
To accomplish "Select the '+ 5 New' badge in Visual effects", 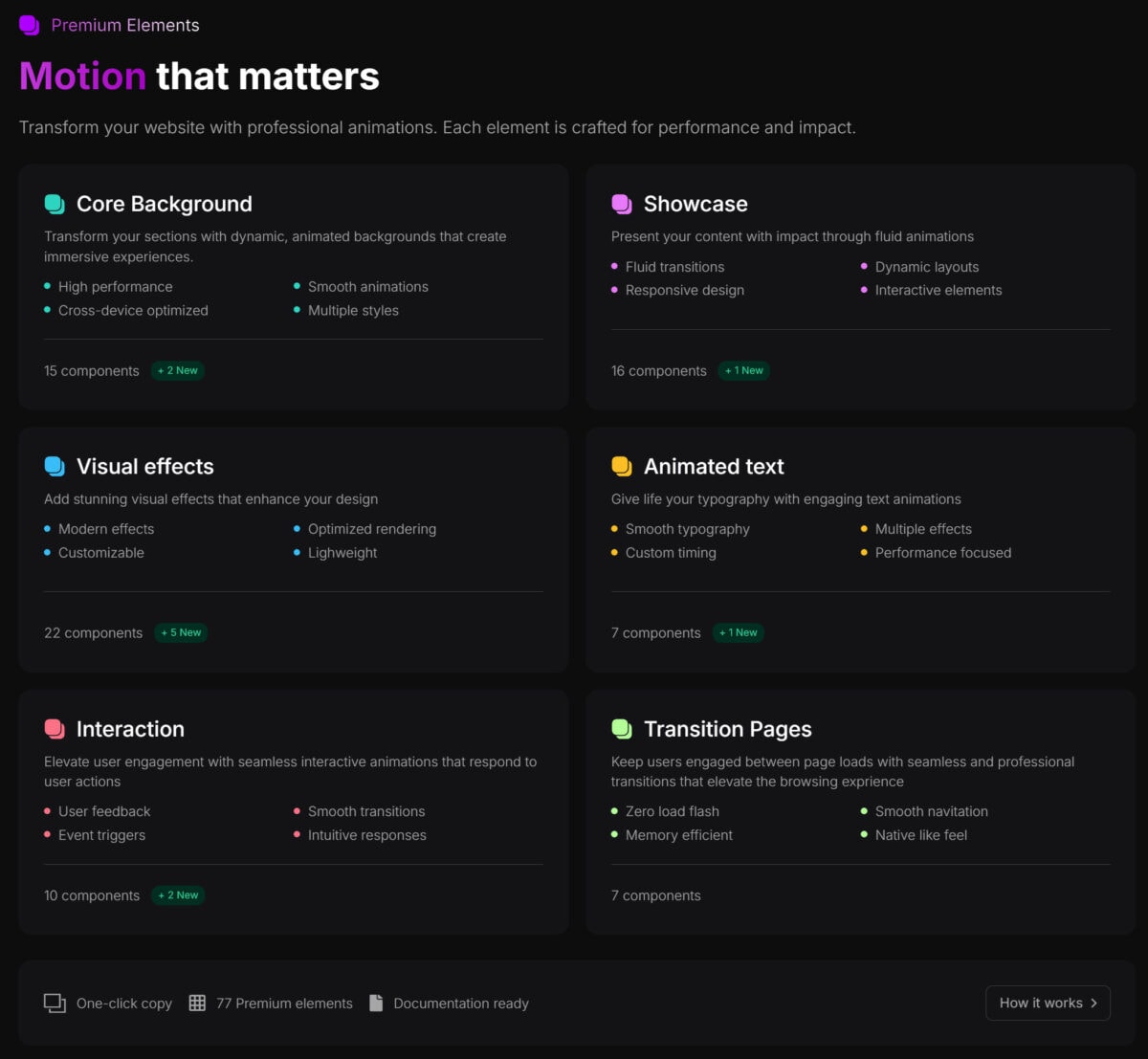I will point(181,633).
